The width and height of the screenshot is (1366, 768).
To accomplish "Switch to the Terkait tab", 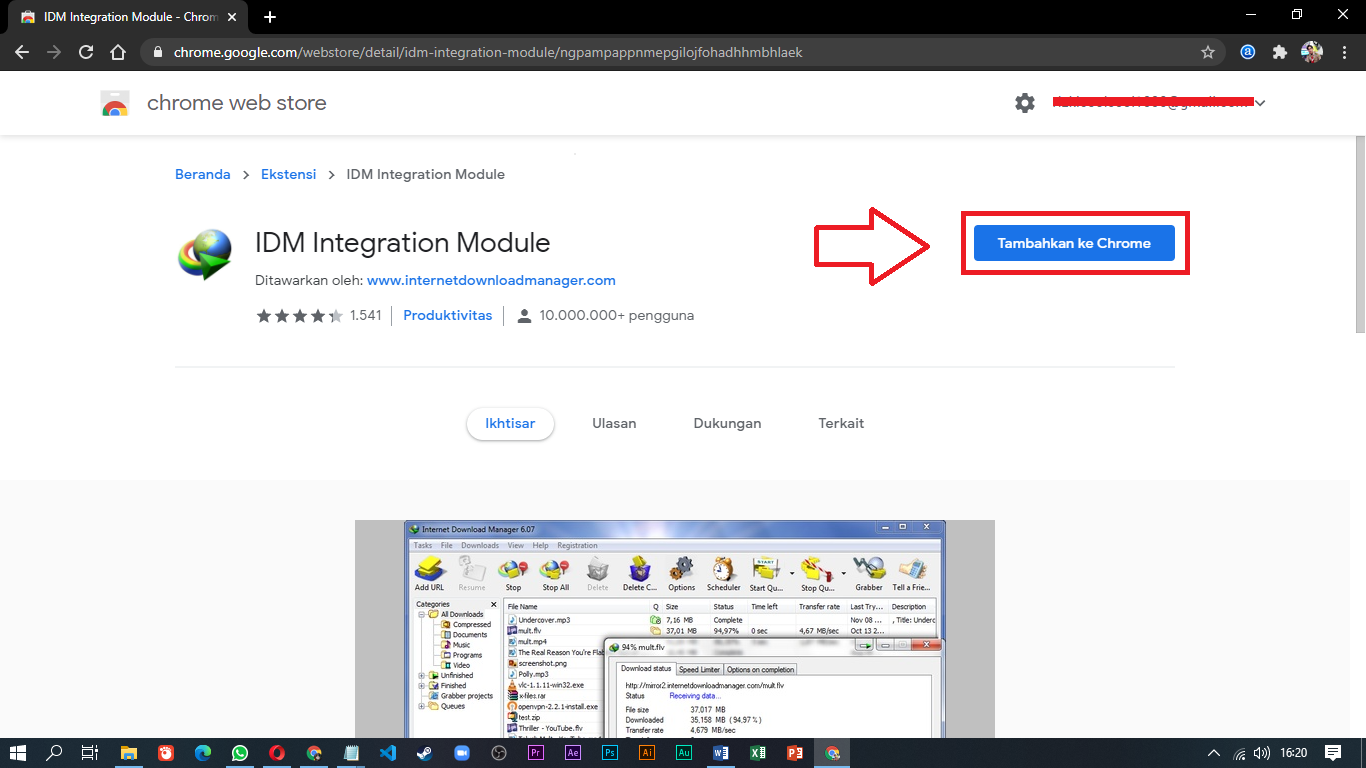I will click(841, 423).
